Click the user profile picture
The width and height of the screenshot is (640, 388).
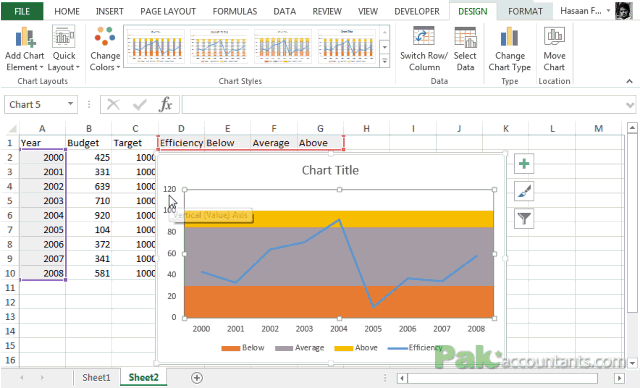(624, 11)
